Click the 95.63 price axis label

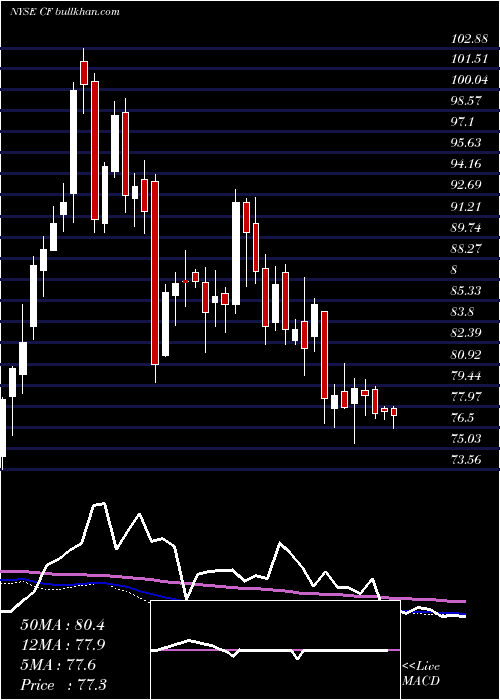[x=466, y=143]
